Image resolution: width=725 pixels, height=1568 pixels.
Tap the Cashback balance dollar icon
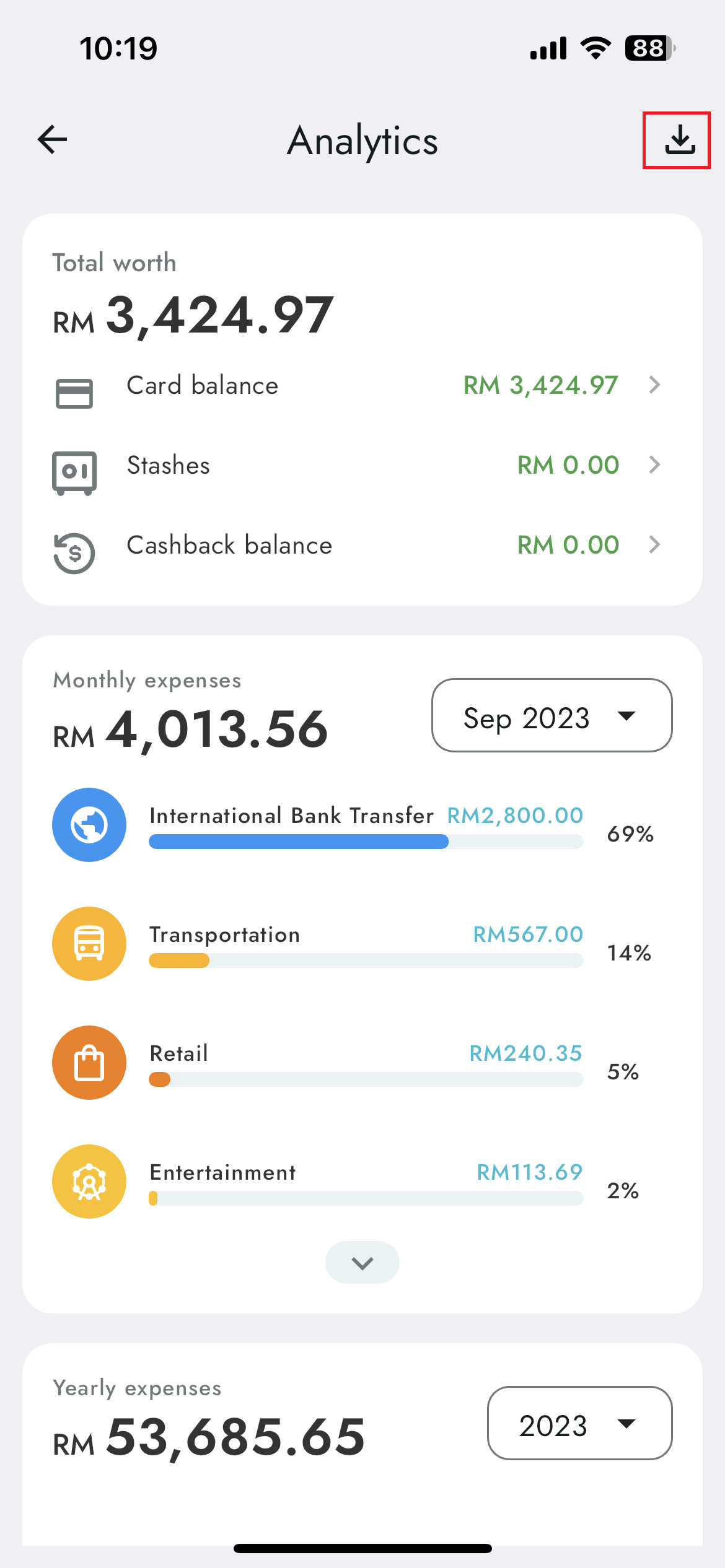pos(74,553)
